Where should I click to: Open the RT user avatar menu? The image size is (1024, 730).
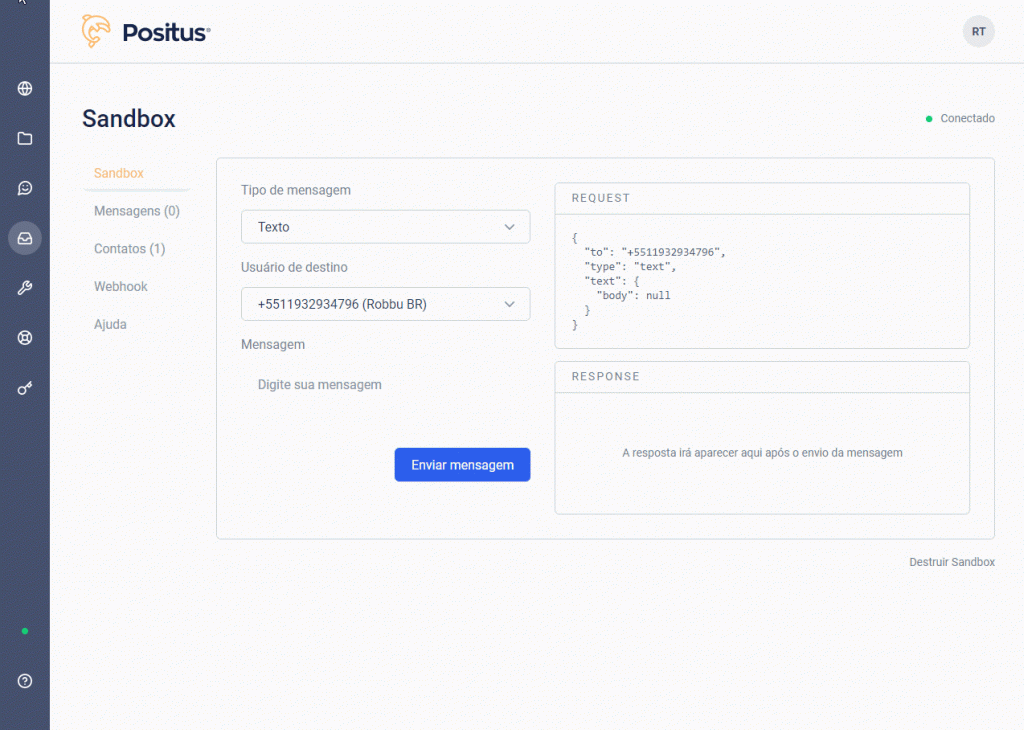978,32
